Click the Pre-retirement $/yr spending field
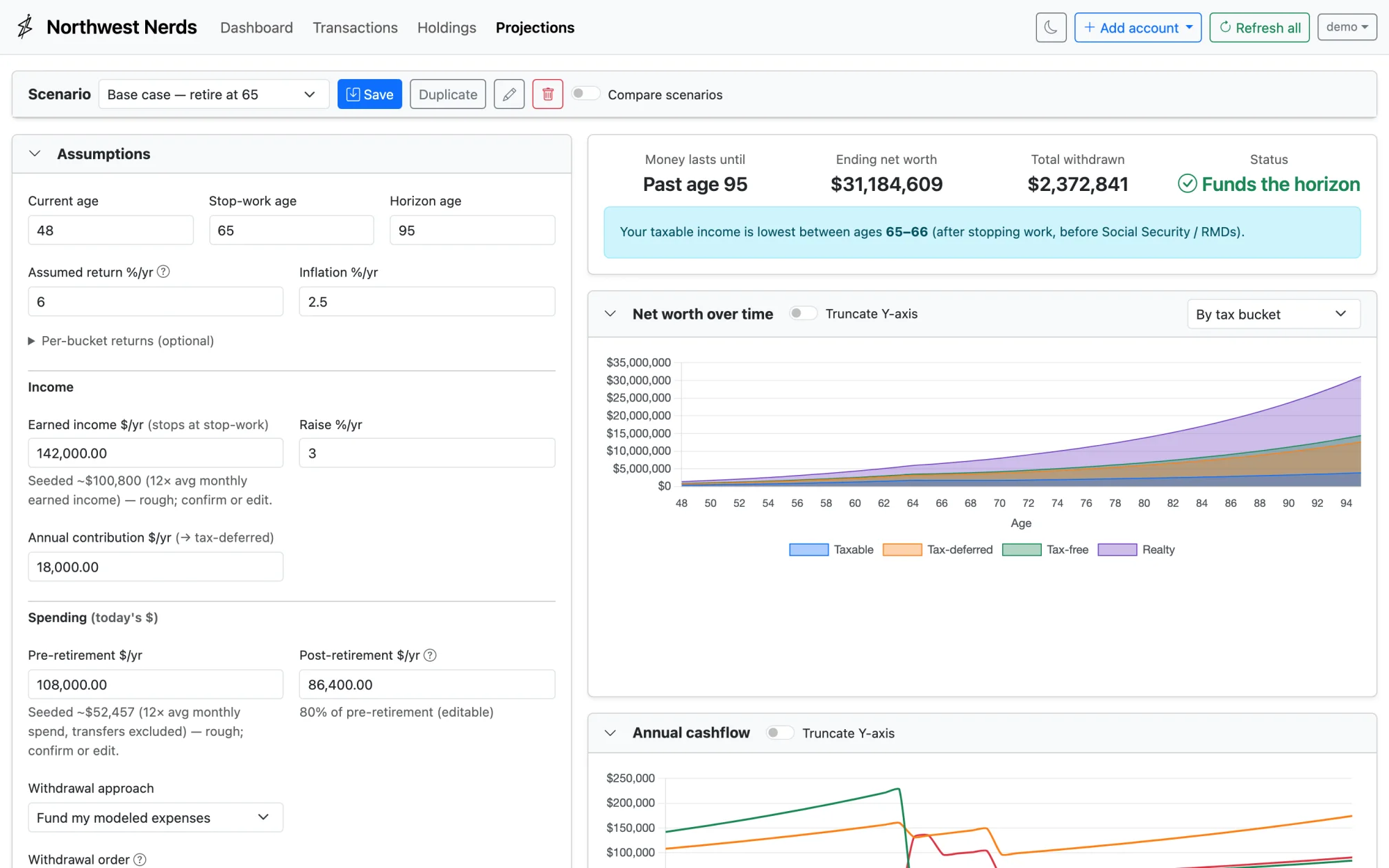 (156, 684)
